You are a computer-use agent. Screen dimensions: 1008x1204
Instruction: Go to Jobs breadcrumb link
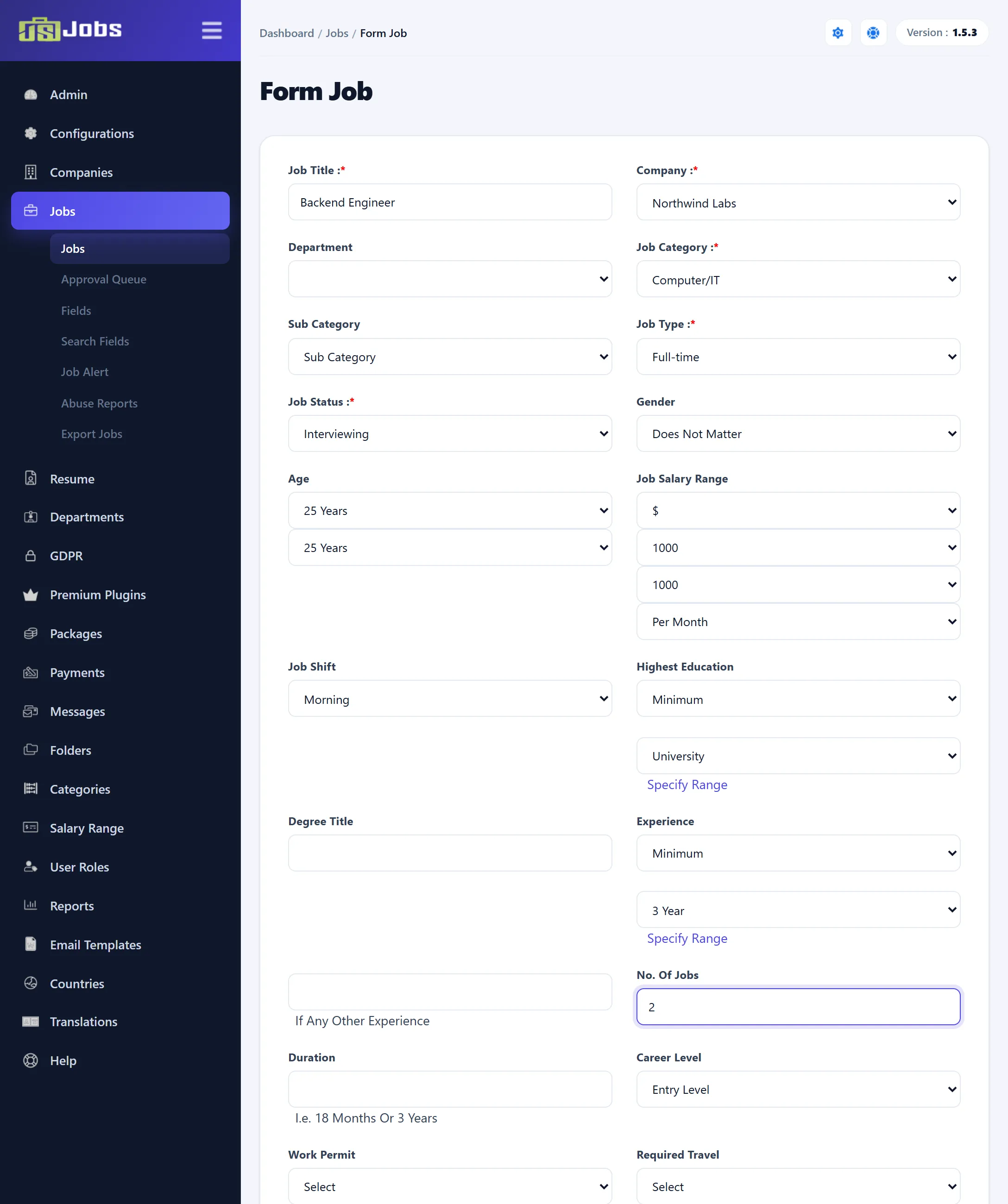point(337,33)
